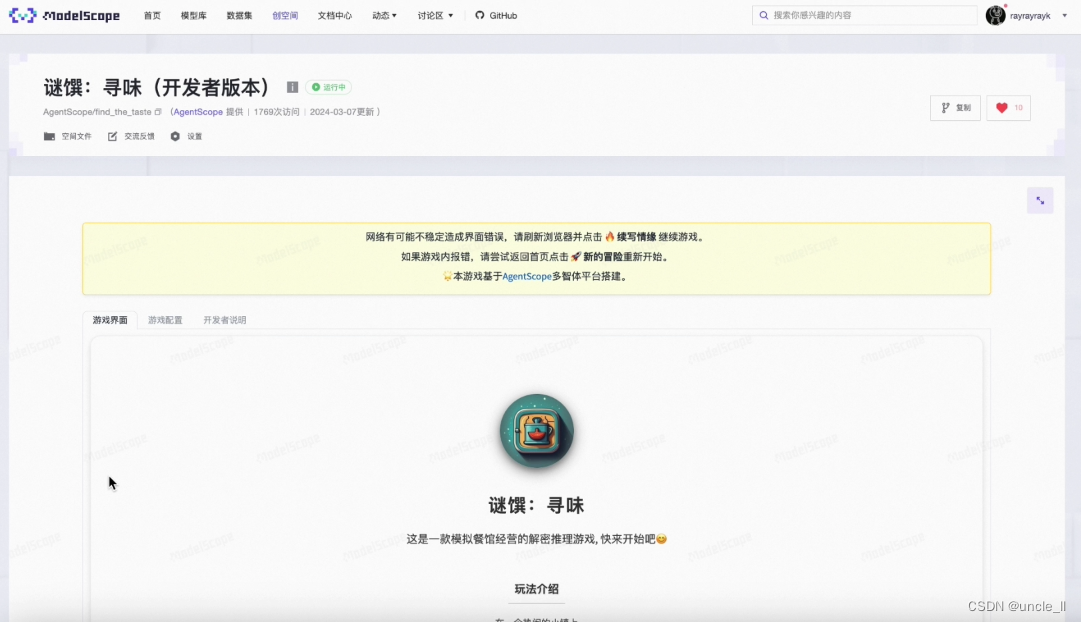Click the fork icon on the 复制 button

click(x=944, y=107)
